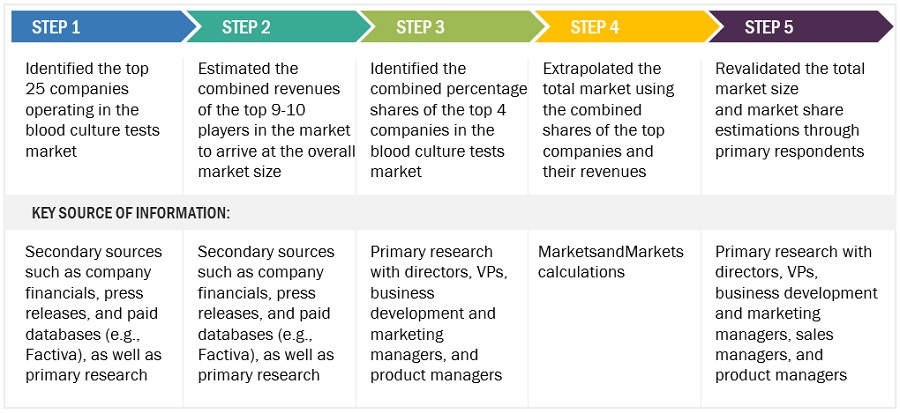
Task: Select the Step 1 secondary sources paragraph
Action: click(93, 313)
